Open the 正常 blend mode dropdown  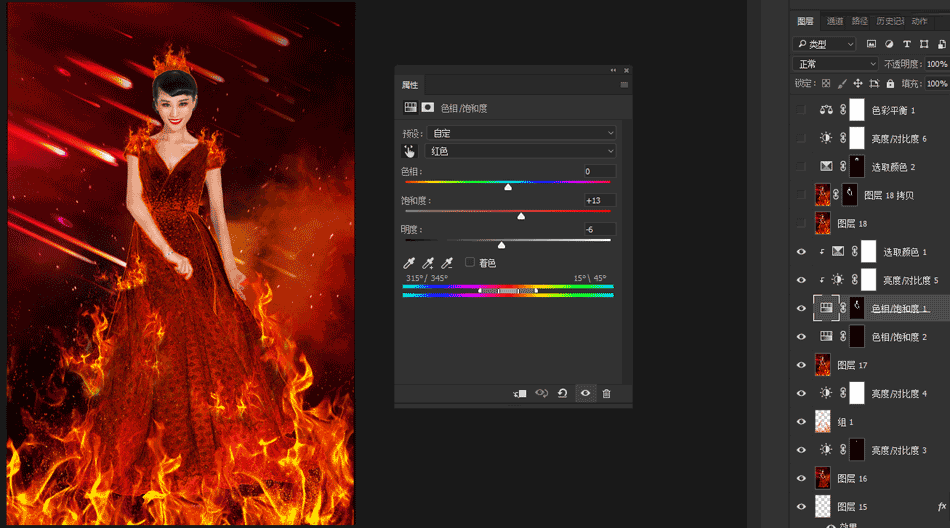tap(835, 64)
